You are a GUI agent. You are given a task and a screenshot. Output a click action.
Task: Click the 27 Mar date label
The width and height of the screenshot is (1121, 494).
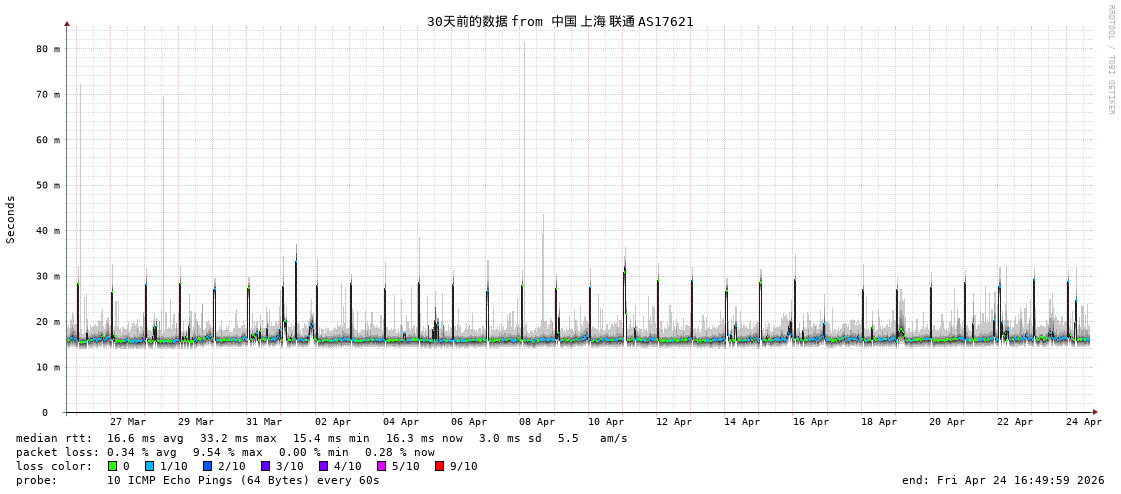(128, 422)
